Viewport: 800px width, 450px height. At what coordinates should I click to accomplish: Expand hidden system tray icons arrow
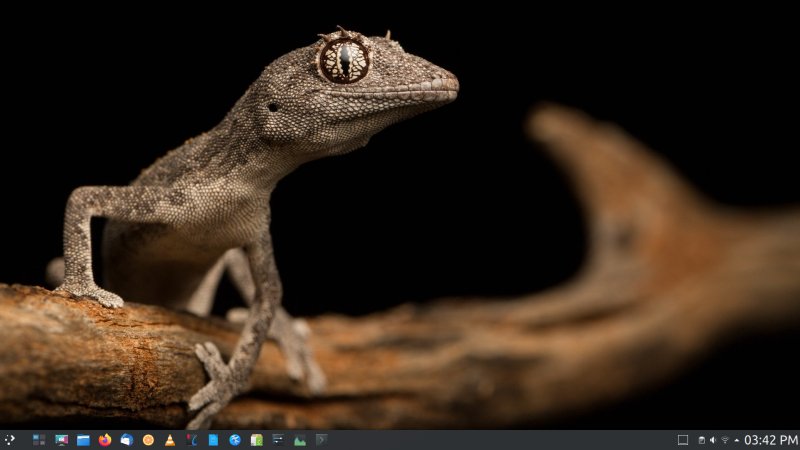pyautogui.click(x=737, y=440)
